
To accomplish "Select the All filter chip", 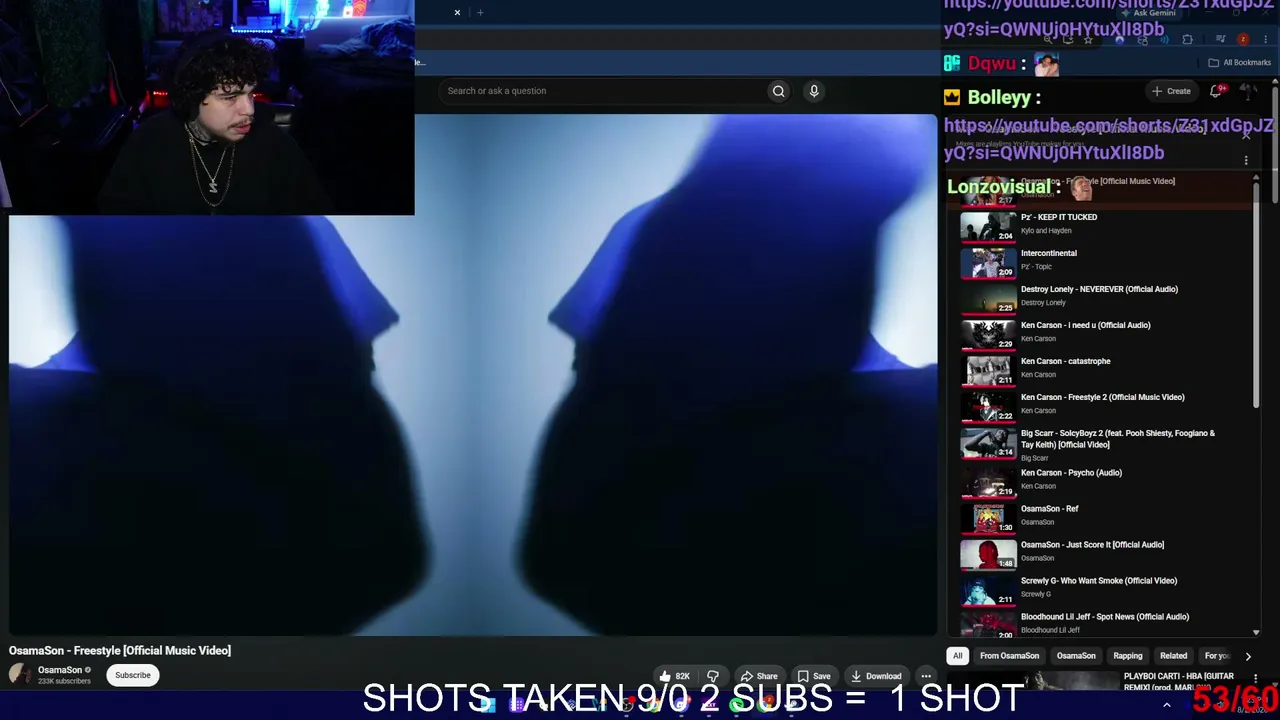I will pyautogui.click(x=957, y=656).
